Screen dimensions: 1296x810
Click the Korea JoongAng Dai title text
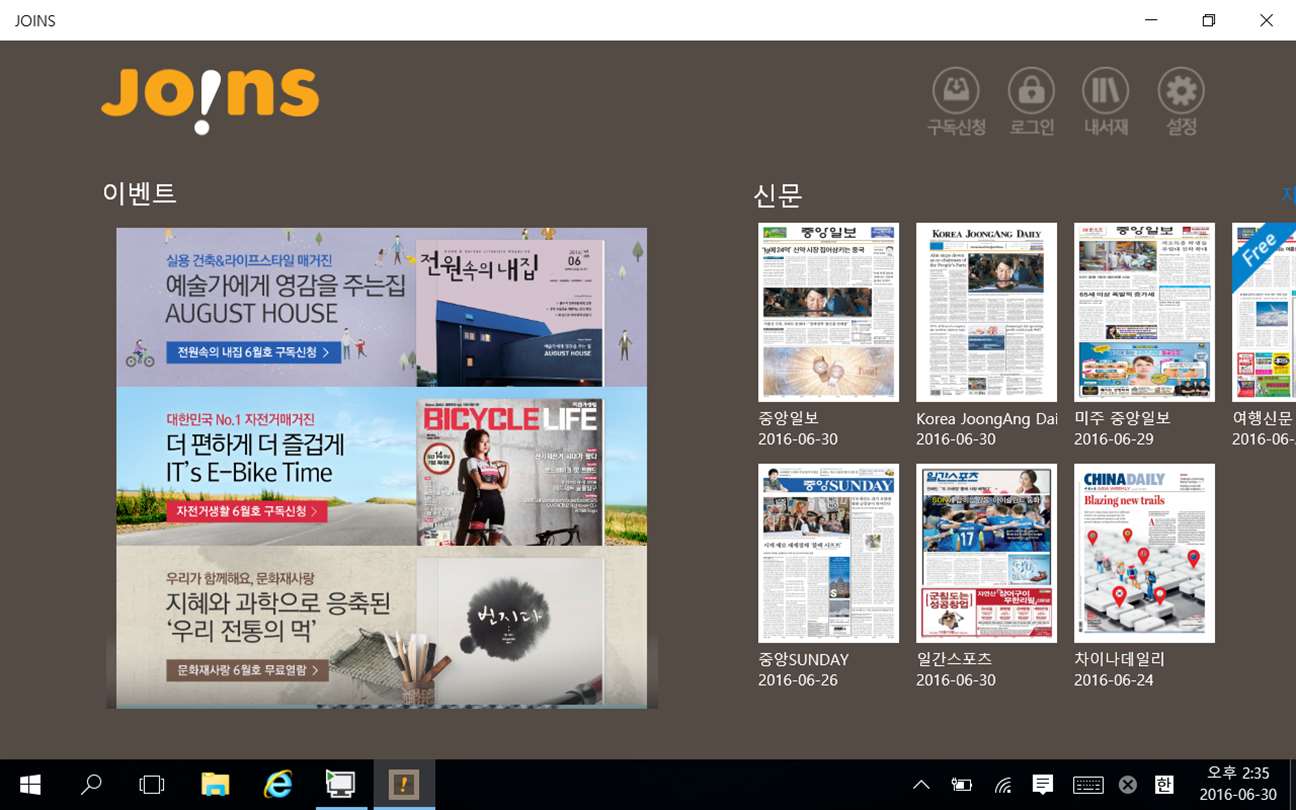click(986, 419)
